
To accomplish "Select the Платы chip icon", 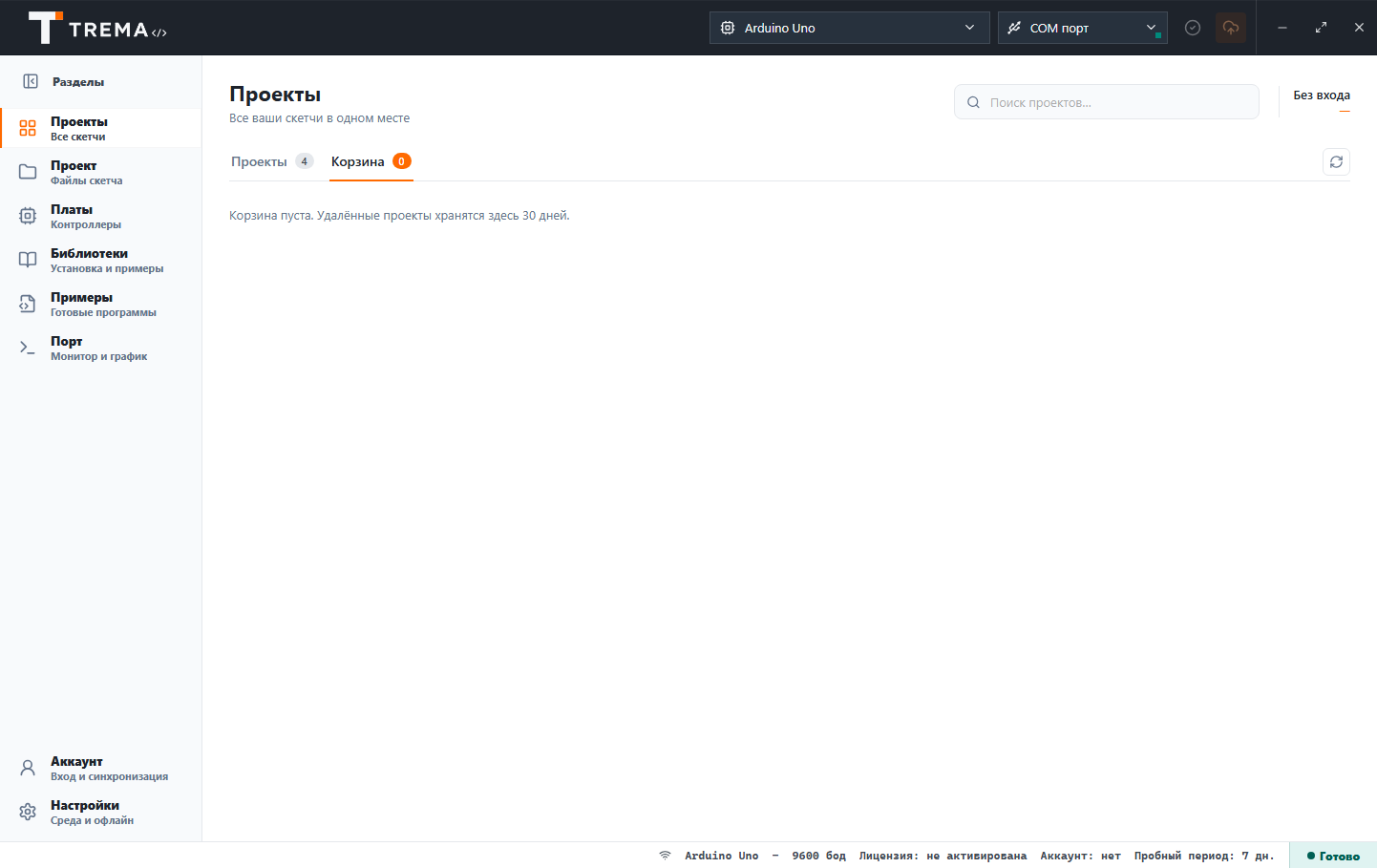I will pyautogui.click(x=28, y=216).
